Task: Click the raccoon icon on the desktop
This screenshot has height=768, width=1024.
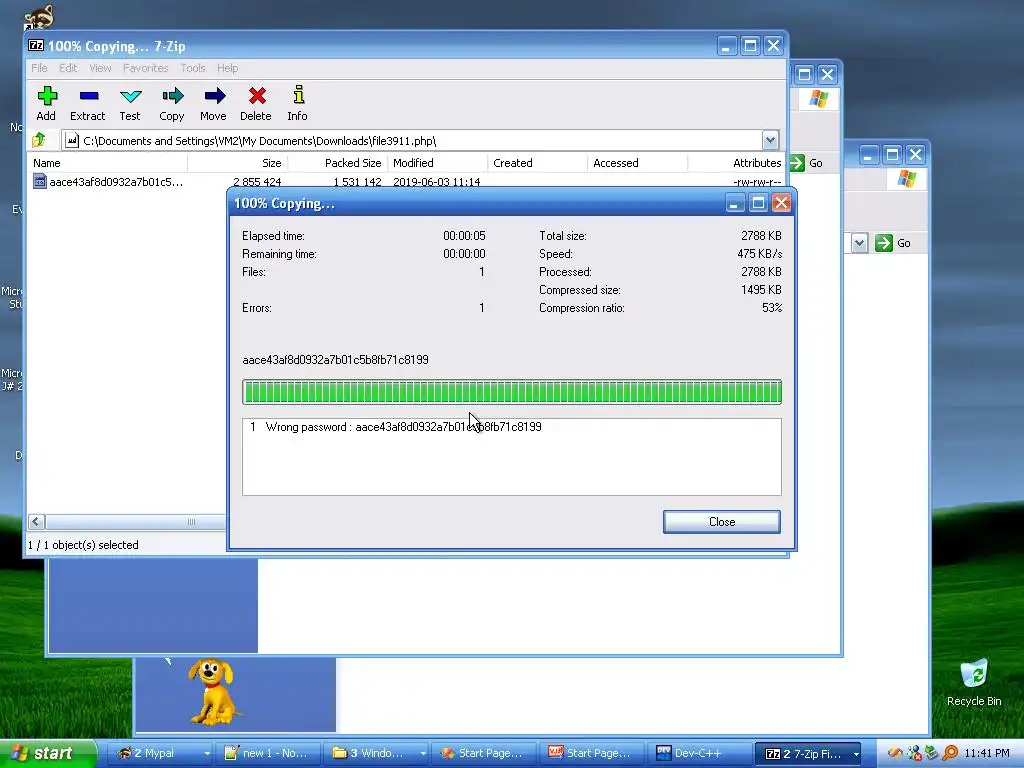Action: click(38, 17)
